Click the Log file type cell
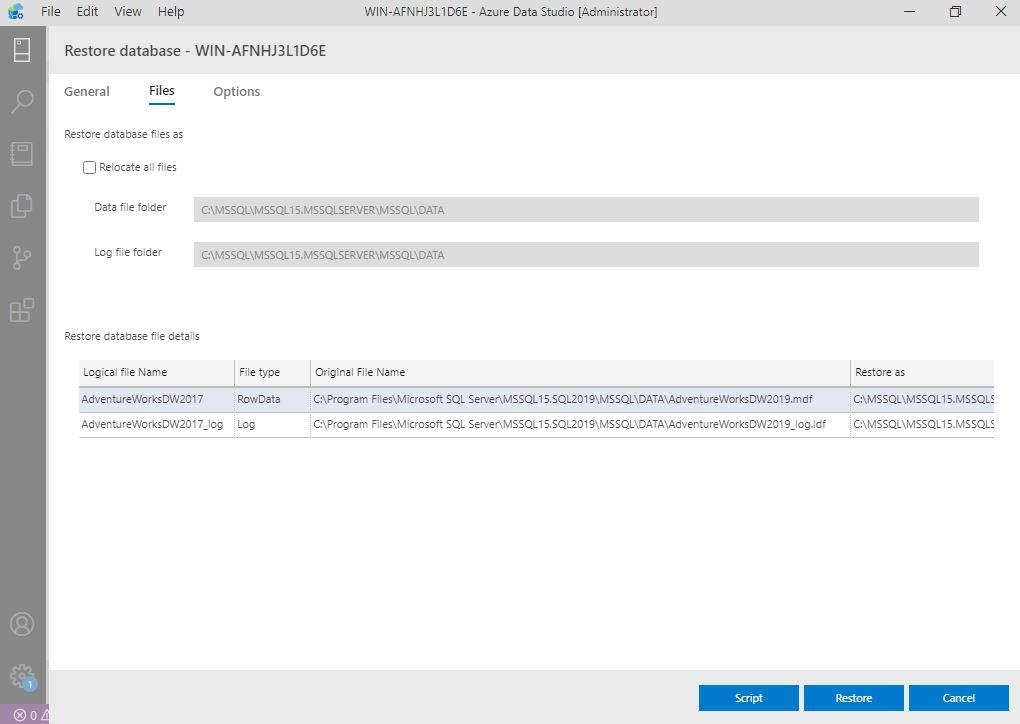This screenshot has width=1020, height=724. (272, 425)
